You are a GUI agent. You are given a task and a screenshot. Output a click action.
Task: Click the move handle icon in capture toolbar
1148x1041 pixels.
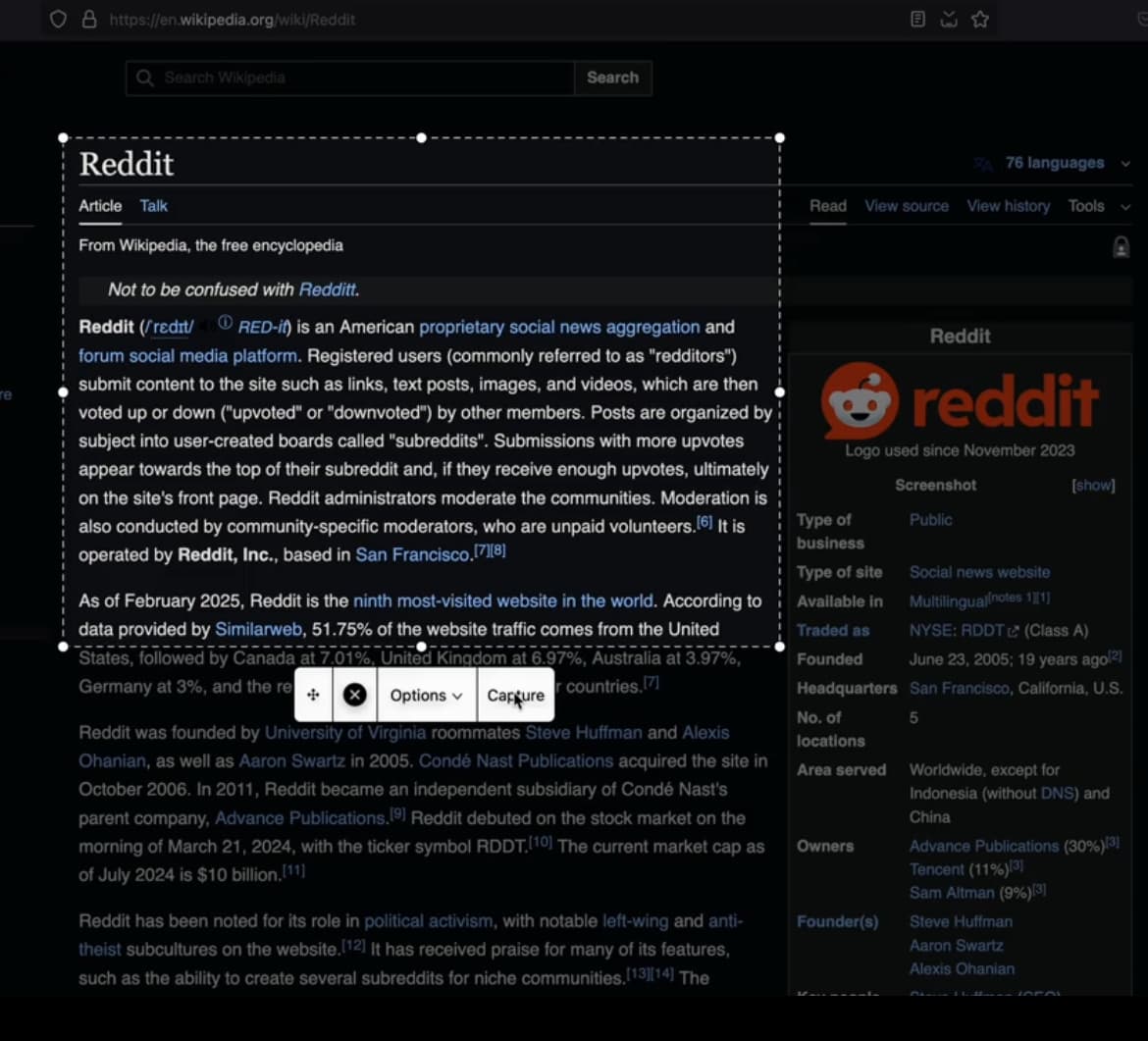click(x=313, y=695)
